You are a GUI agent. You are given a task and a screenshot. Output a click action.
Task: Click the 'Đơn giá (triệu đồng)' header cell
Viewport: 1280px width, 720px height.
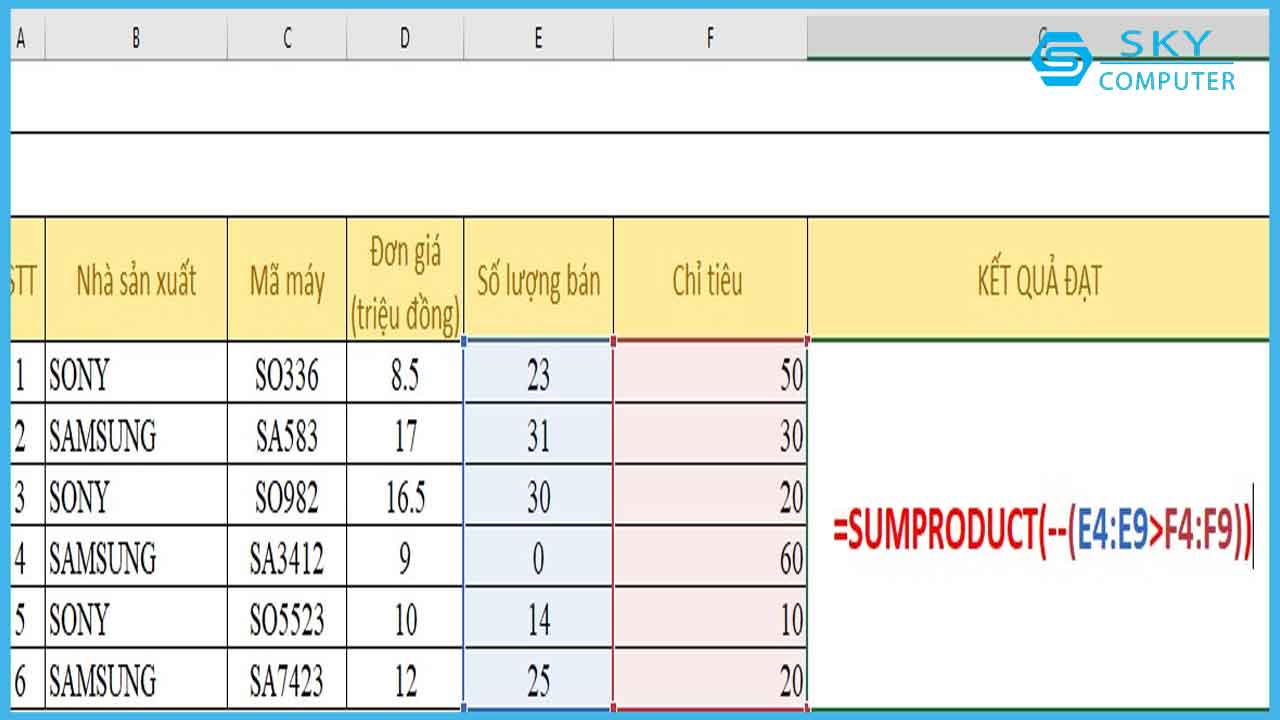pos(405,280)
